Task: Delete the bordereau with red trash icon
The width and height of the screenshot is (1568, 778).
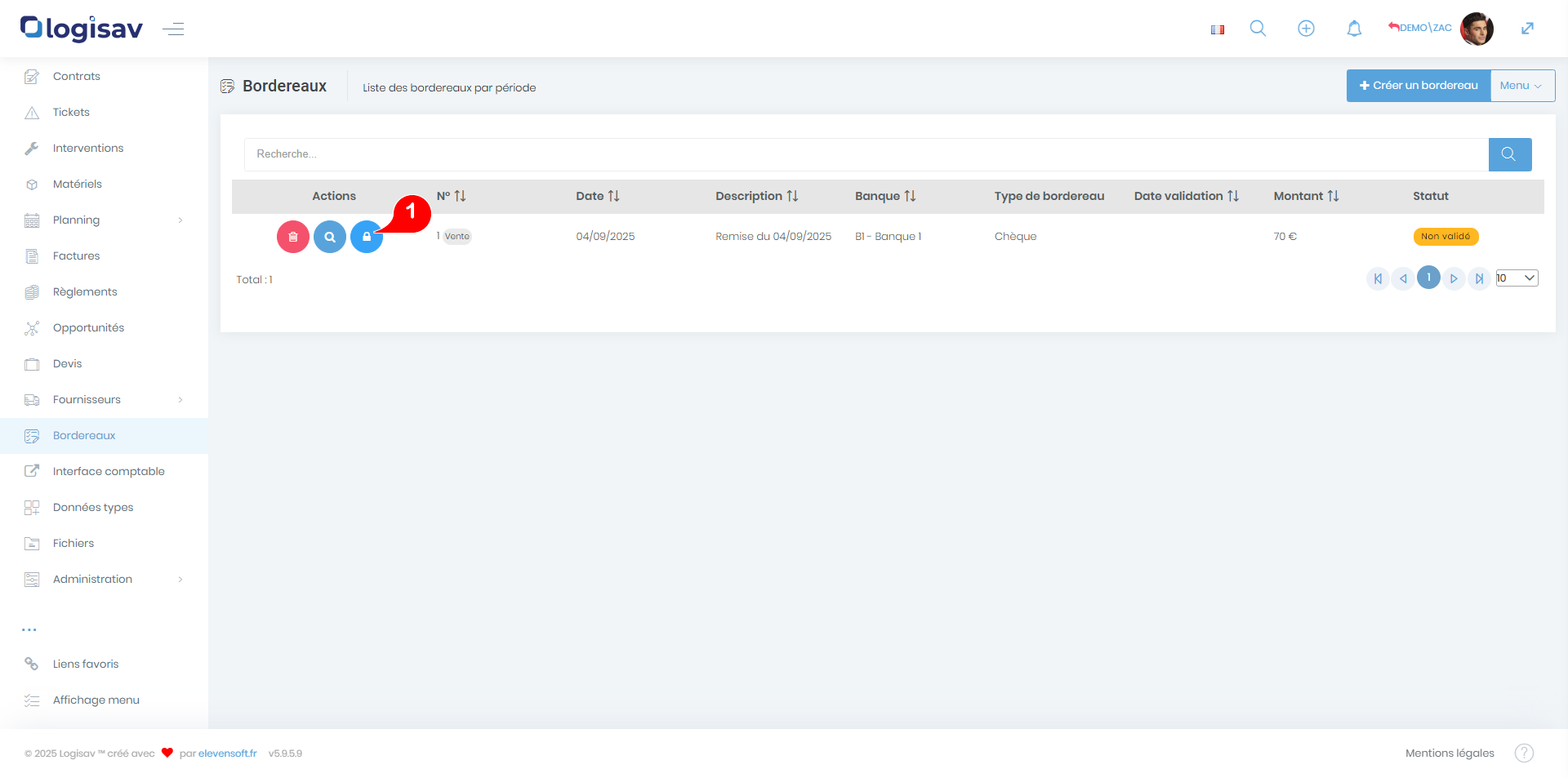Action: click(x=292, y=237)
